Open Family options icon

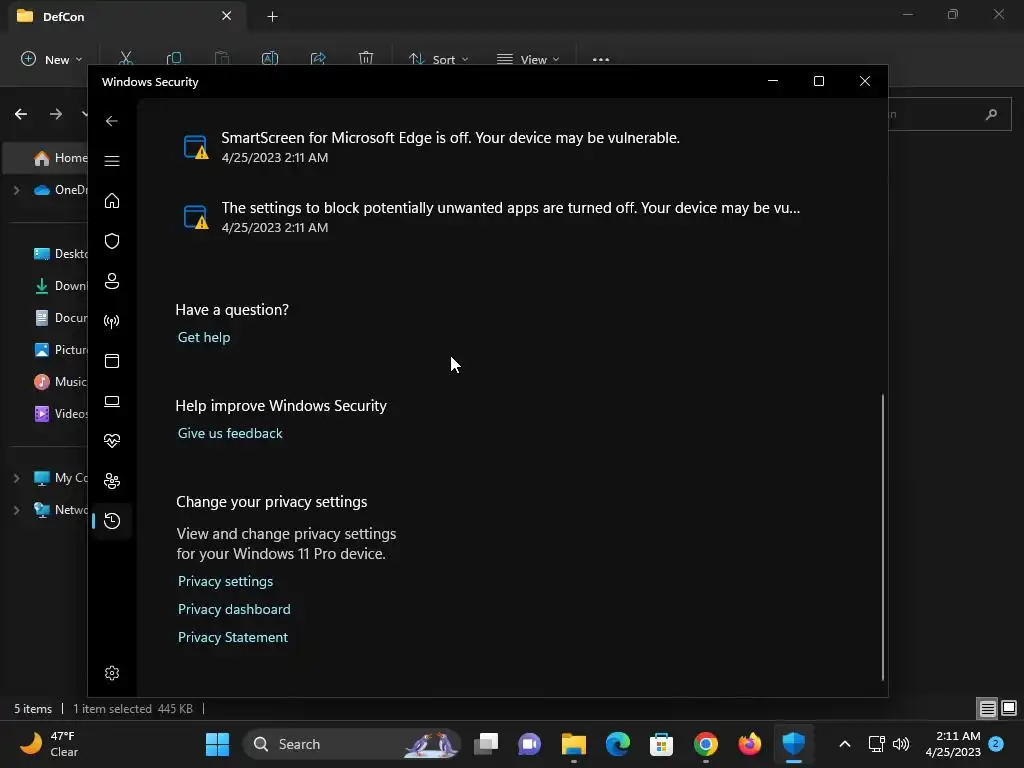(112, 481)
